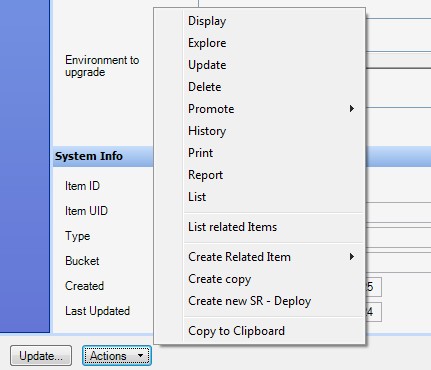
Task: Select Explore in the context menu
Action: tap(259, 43)
